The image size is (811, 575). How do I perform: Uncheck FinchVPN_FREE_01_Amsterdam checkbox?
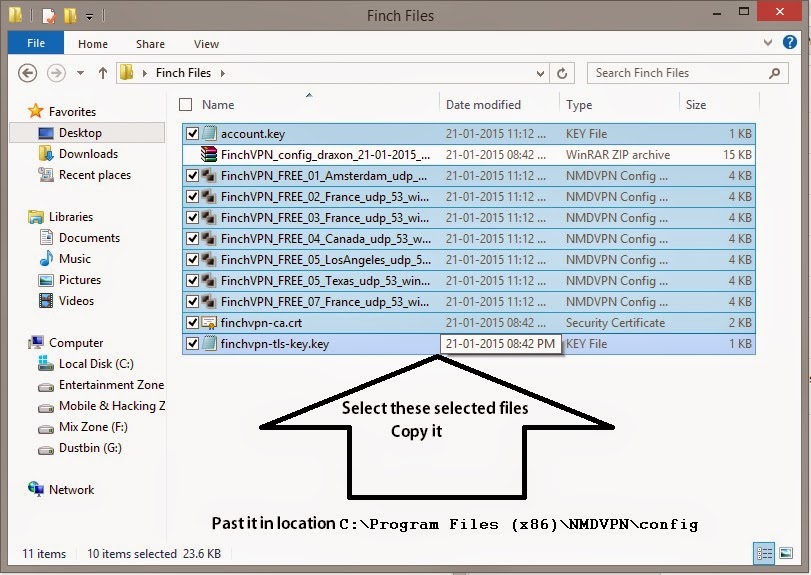point(192,175)
